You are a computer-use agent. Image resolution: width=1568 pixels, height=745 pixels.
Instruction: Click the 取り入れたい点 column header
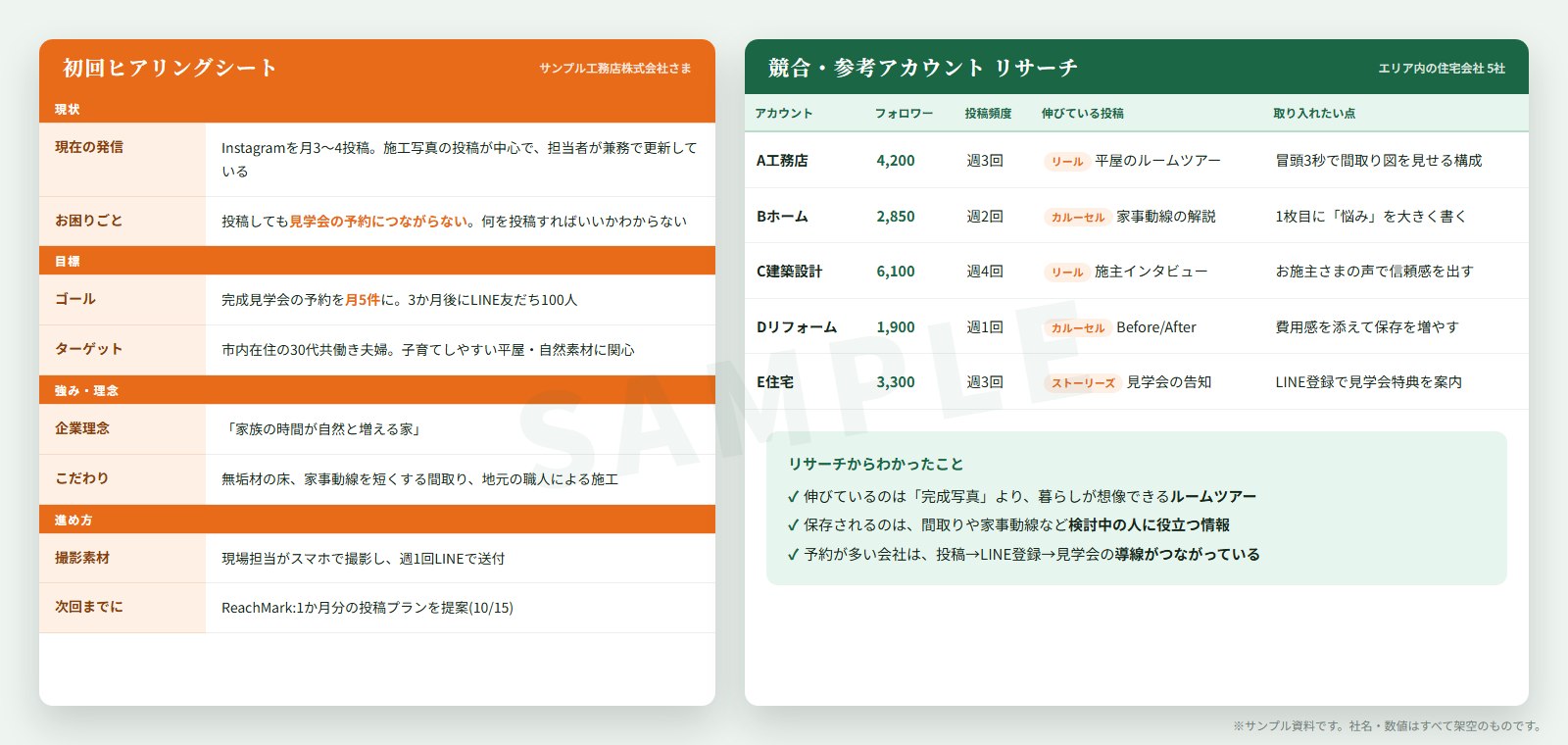(1314, 114)
